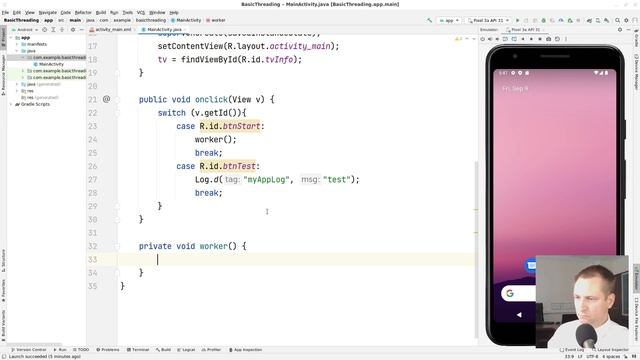Click the Make Project hammer icon

click(x=429, y=20)
